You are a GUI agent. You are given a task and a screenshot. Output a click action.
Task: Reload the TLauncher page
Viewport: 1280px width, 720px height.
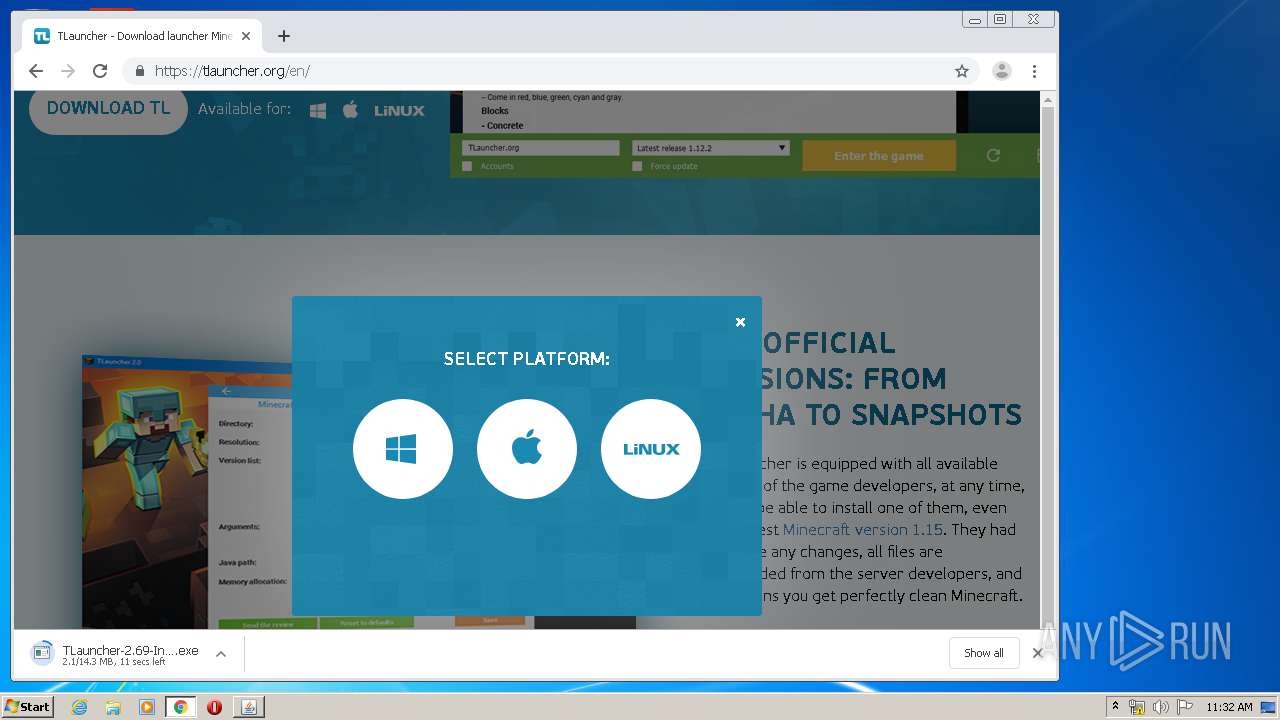100,71
